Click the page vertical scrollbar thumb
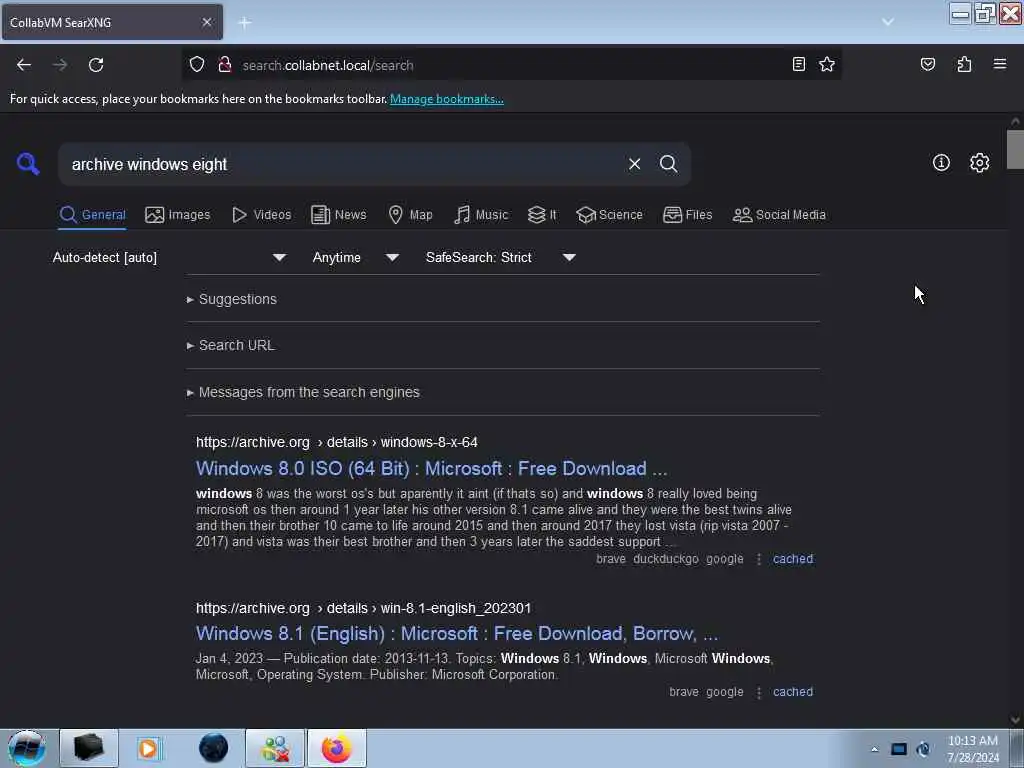 pyautogui.click(x=1015, y=150)
